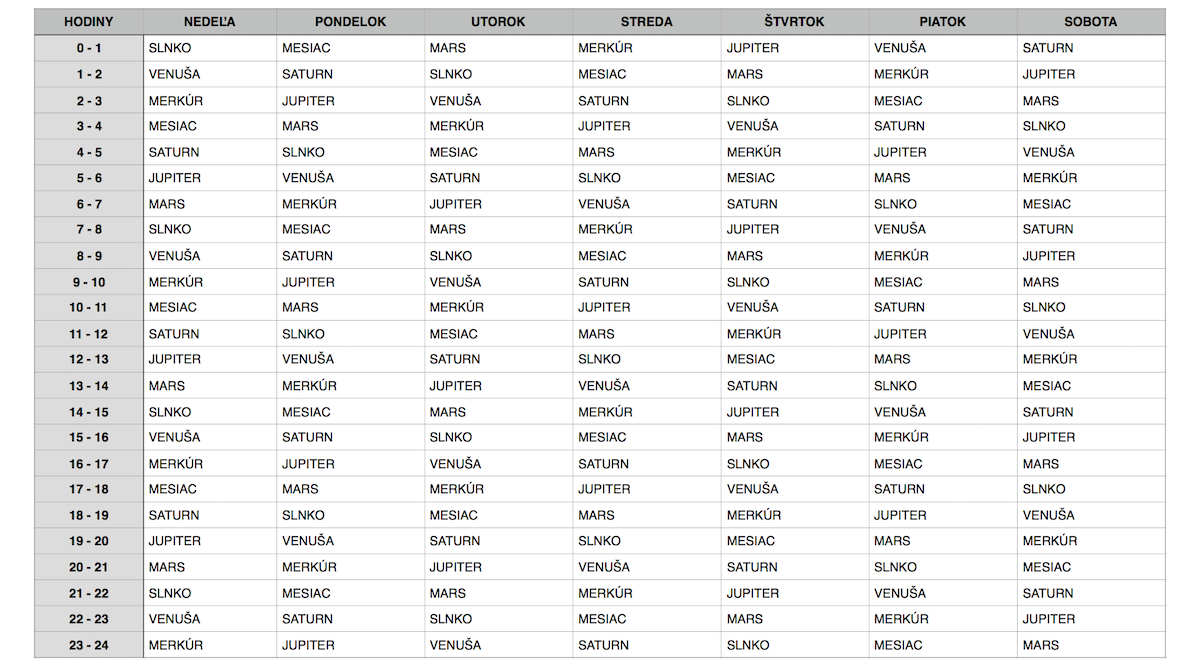Click SLNKO in STREDA's 12 - 13 row
The image size is (1200, 667).
tap(599, 359)
